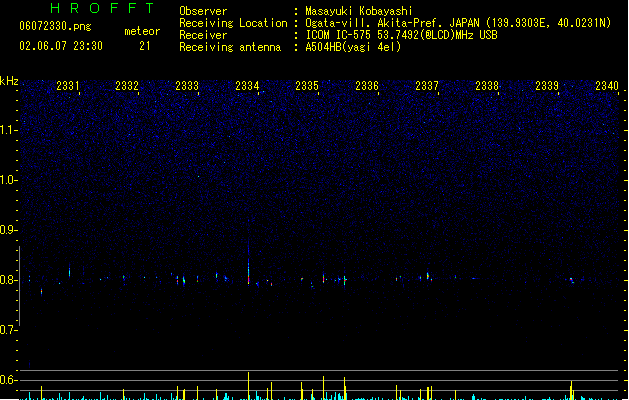The height and width of the screenshot is (400, 629).
Task: Click the Receiving antenna label
Action: pos(230,47)
